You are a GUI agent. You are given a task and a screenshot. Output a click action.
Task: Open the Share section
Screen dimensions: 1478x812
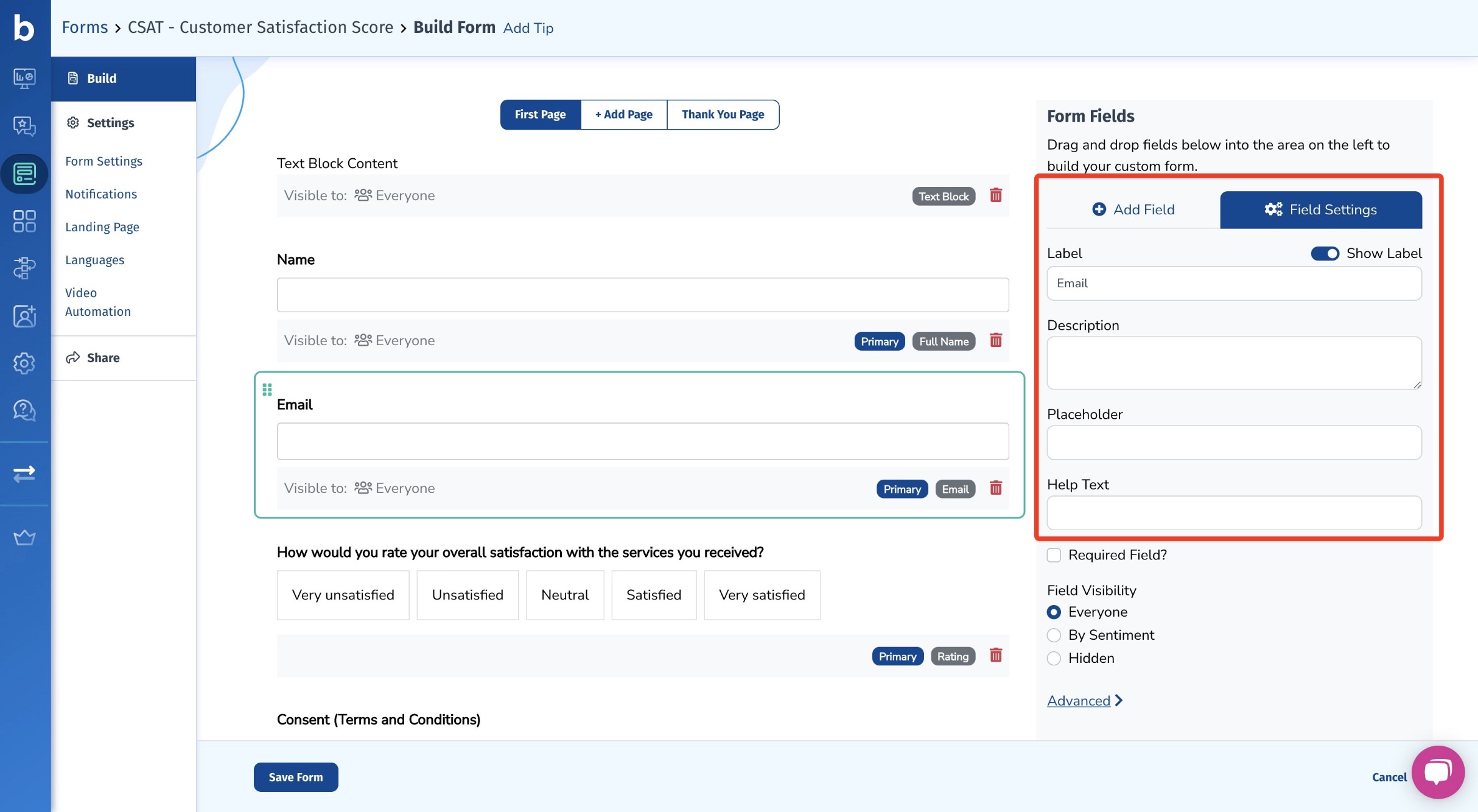(x=102, y=358)
